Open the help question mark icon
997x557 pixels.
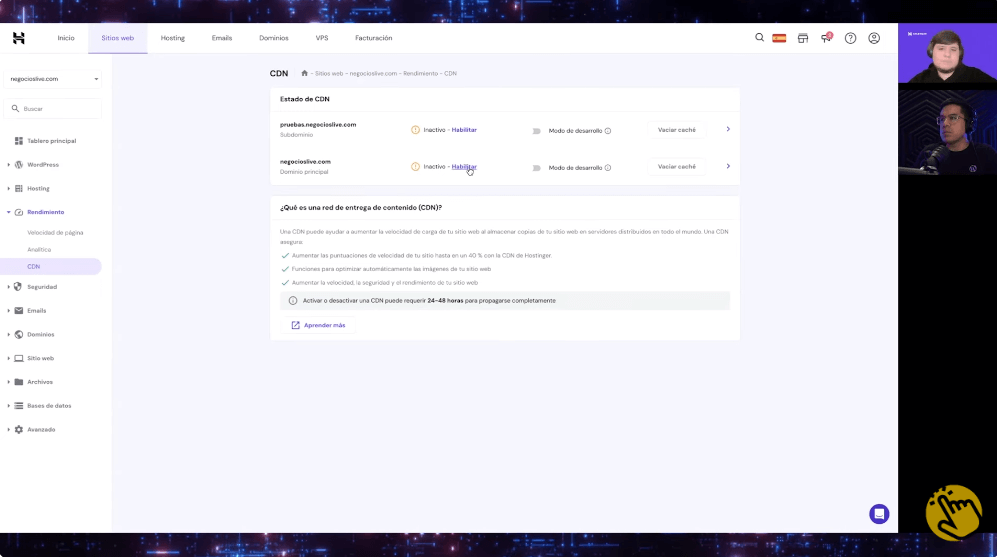point(850,38)
